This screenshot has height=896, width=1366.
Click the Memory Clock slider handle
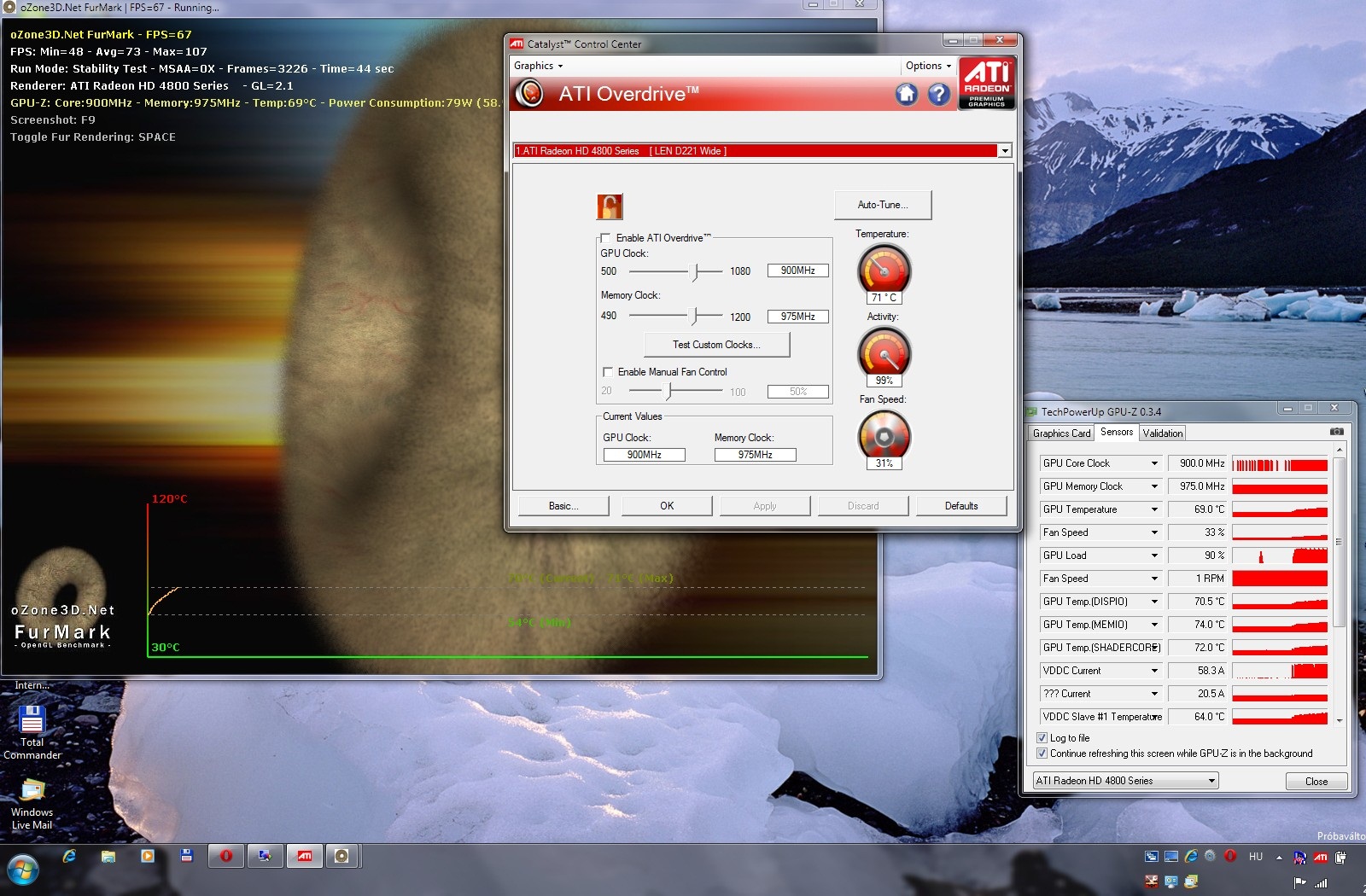[x=696, y=317]
